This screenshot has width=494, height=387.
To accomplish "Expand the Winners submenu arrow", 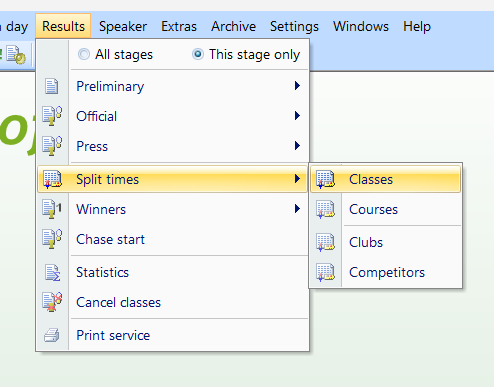I will point(297,209).
